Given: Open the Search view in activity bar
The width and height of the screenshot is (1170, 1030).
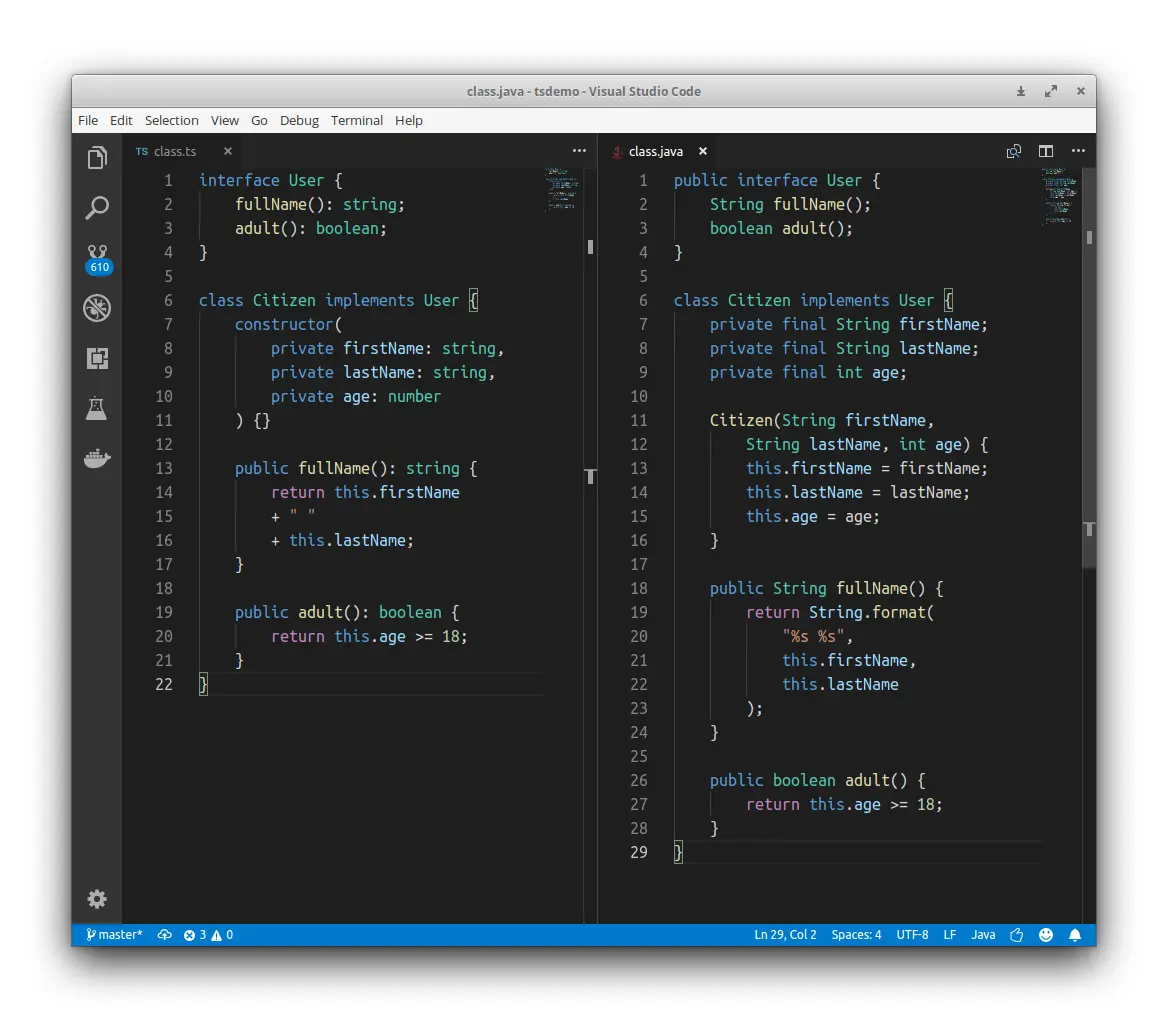Looking at the screenshot, I should point(97,207).
